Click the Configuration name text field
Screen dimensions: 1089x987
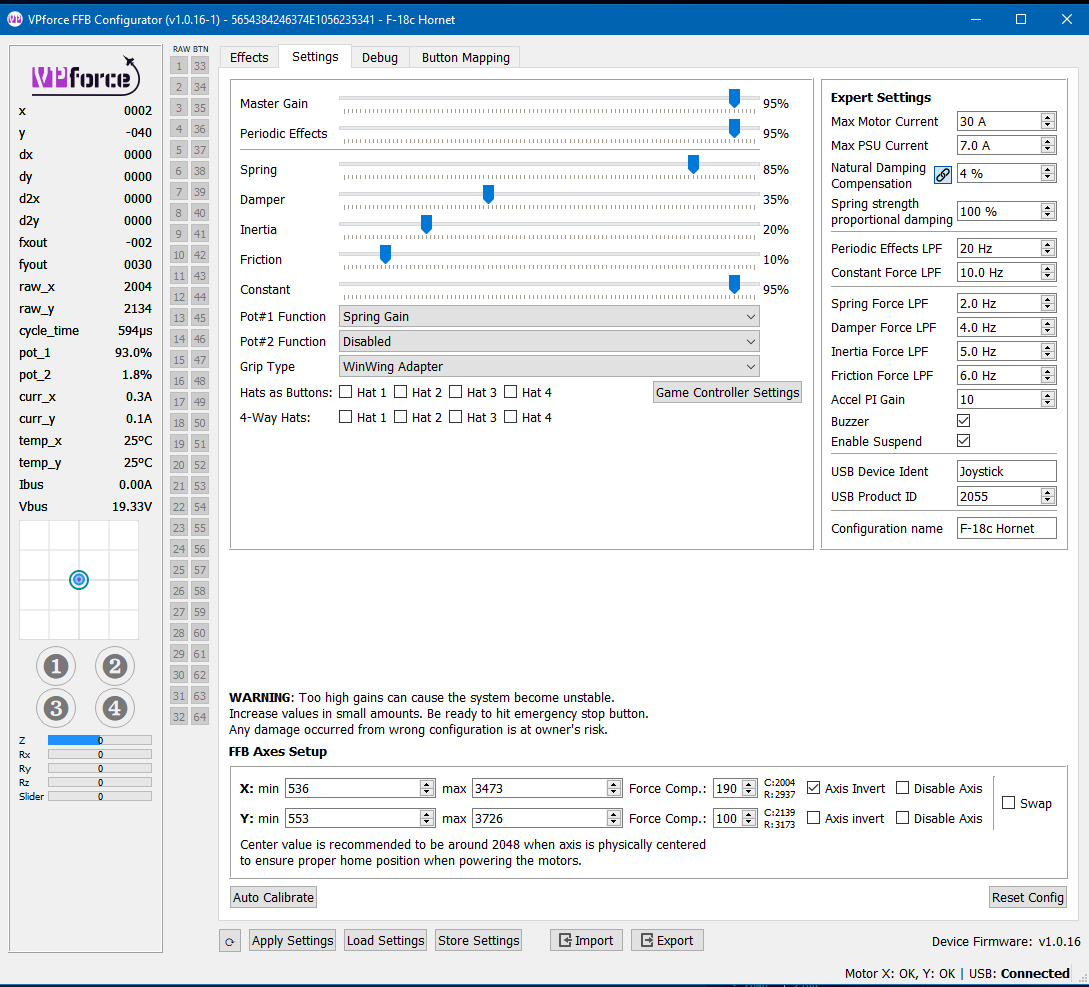click(x=1006, y=528)
